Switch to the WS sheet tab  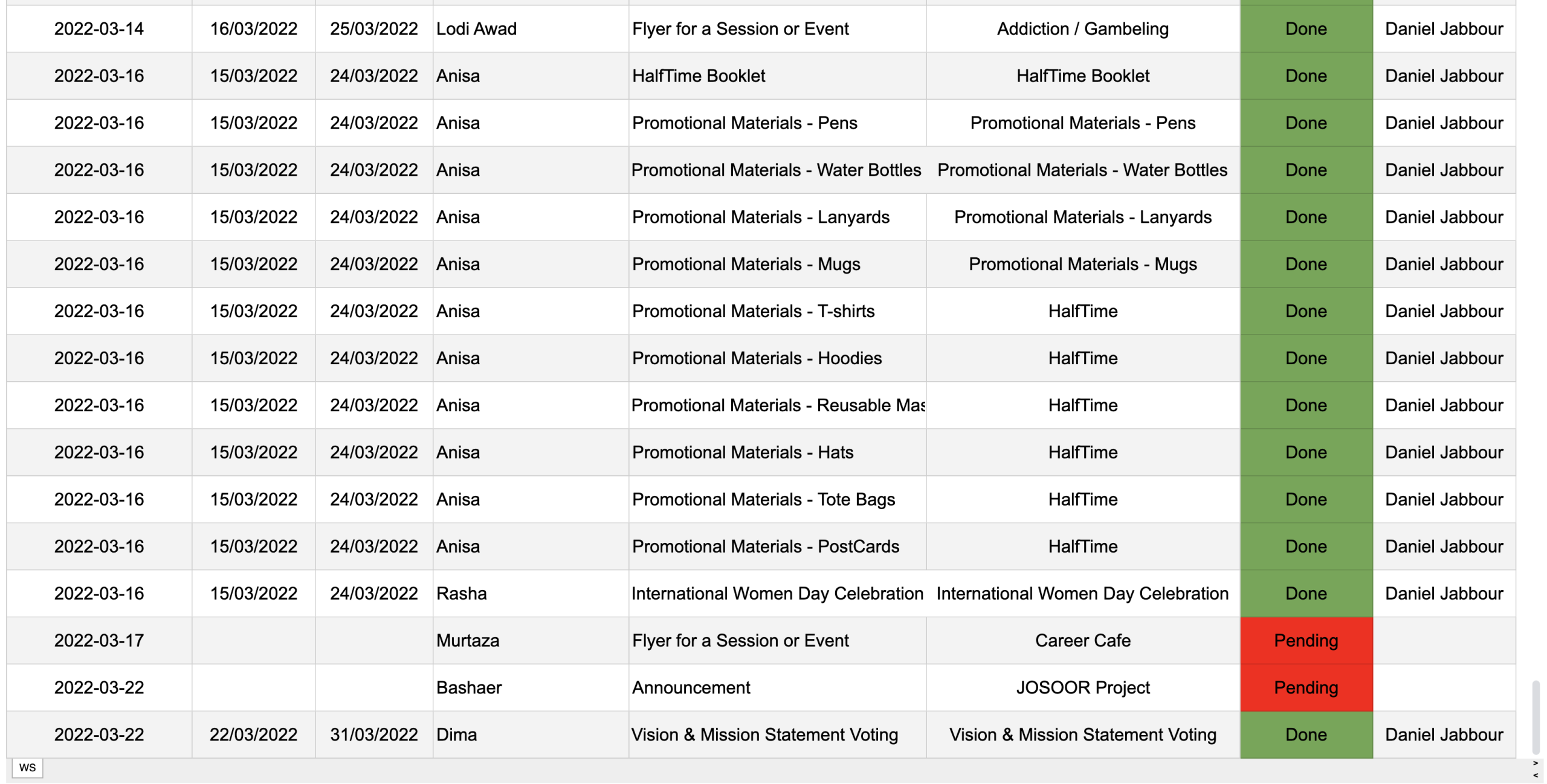(x=27, y=768)
